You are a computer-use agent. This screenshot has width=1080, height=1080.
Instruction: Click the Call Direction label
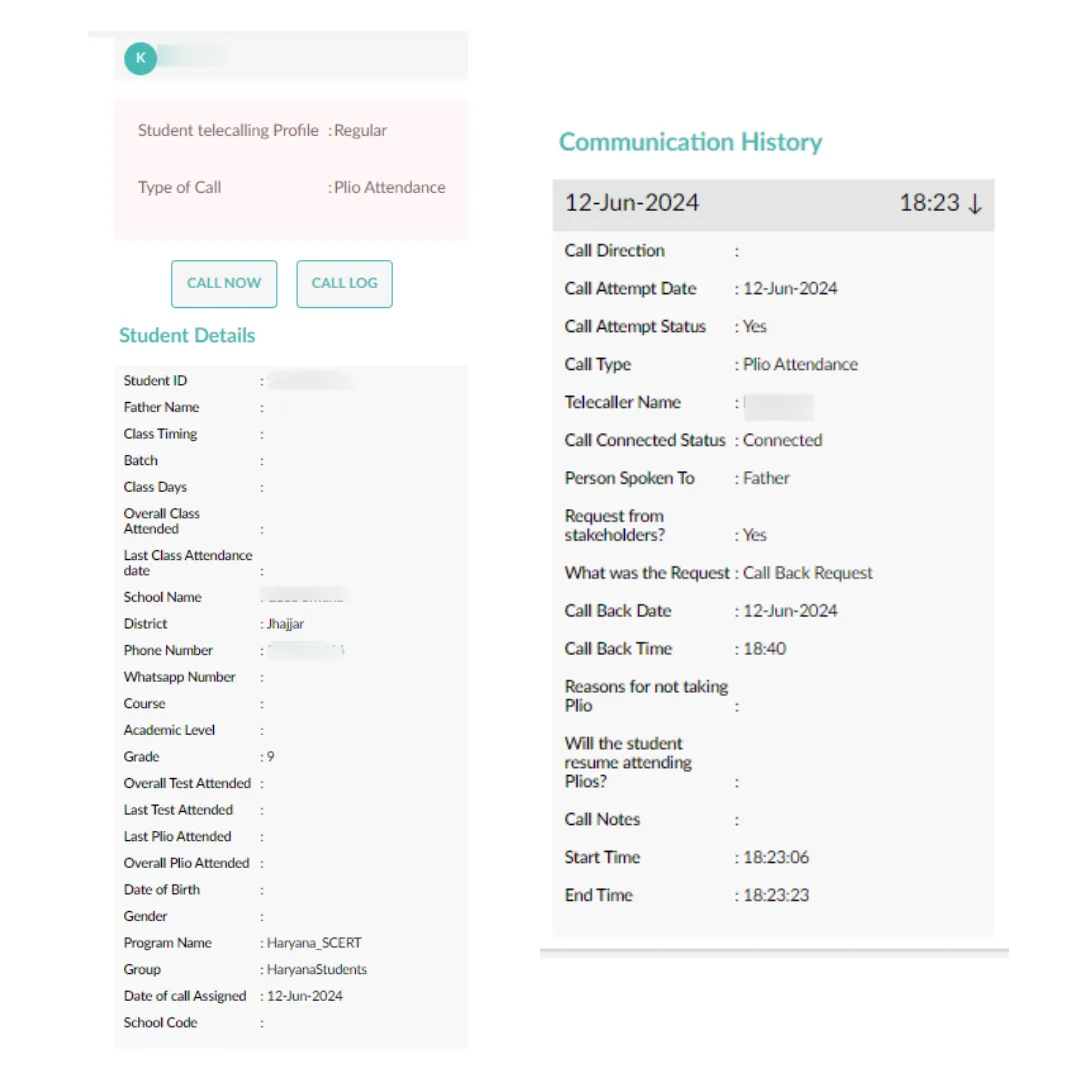(x=614, y=251)
